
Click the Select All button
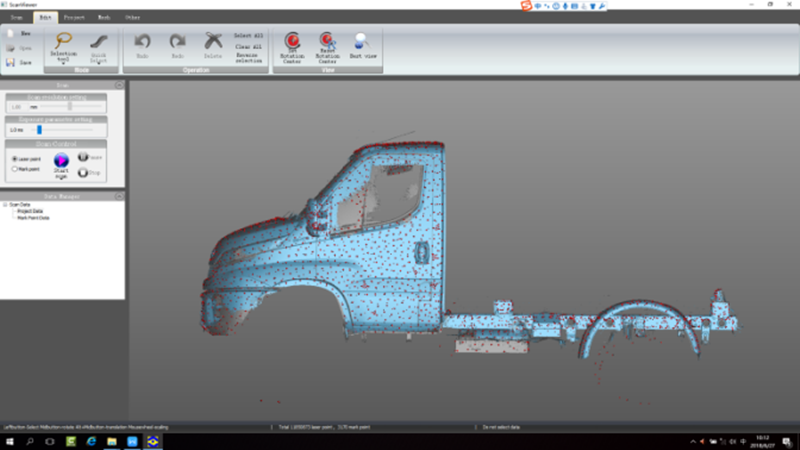(248, 35)
